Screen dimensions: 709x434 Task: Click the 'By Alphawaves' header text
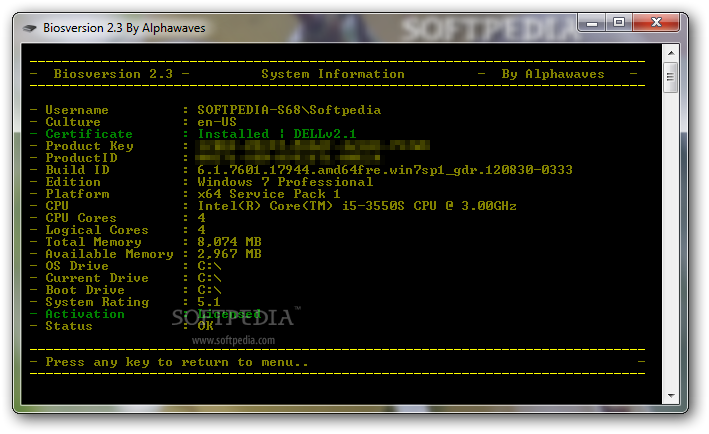pyautogui.click(x=553, y=74)
